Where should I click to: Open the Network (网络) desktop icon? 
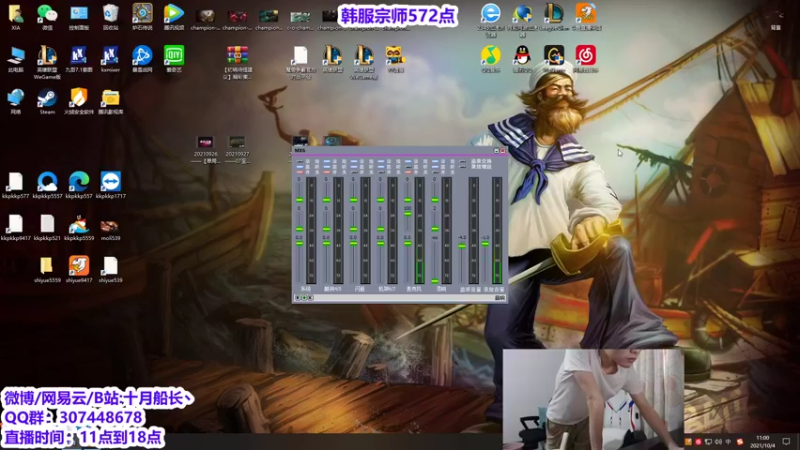[x=16, y=101]
